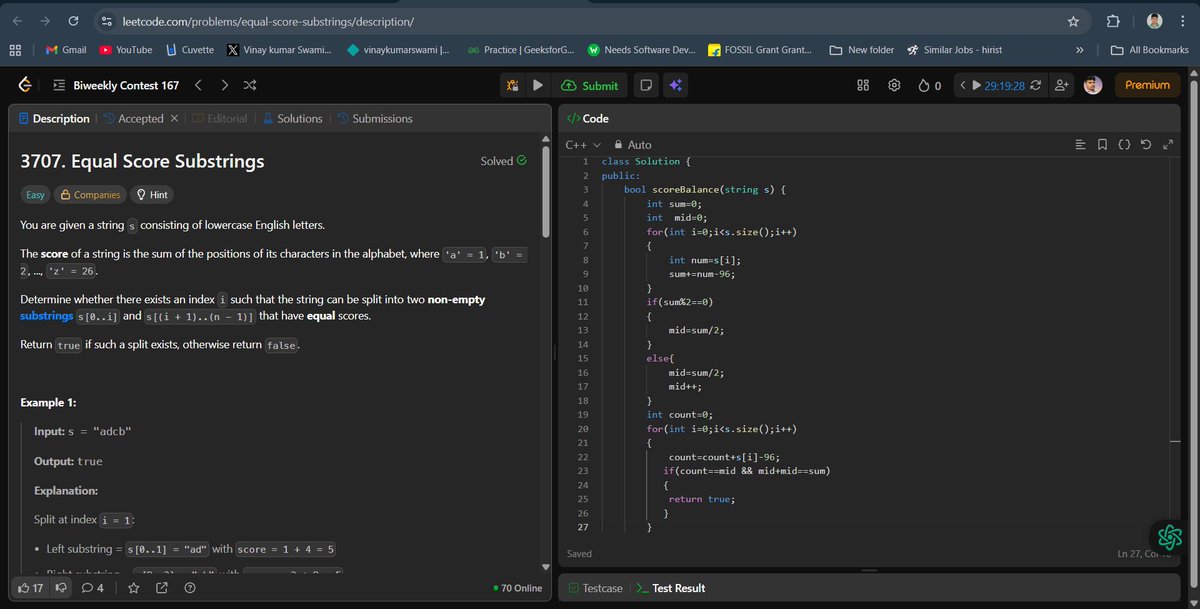
Task: Reload the browser page
Action: (x=74, y=21)
